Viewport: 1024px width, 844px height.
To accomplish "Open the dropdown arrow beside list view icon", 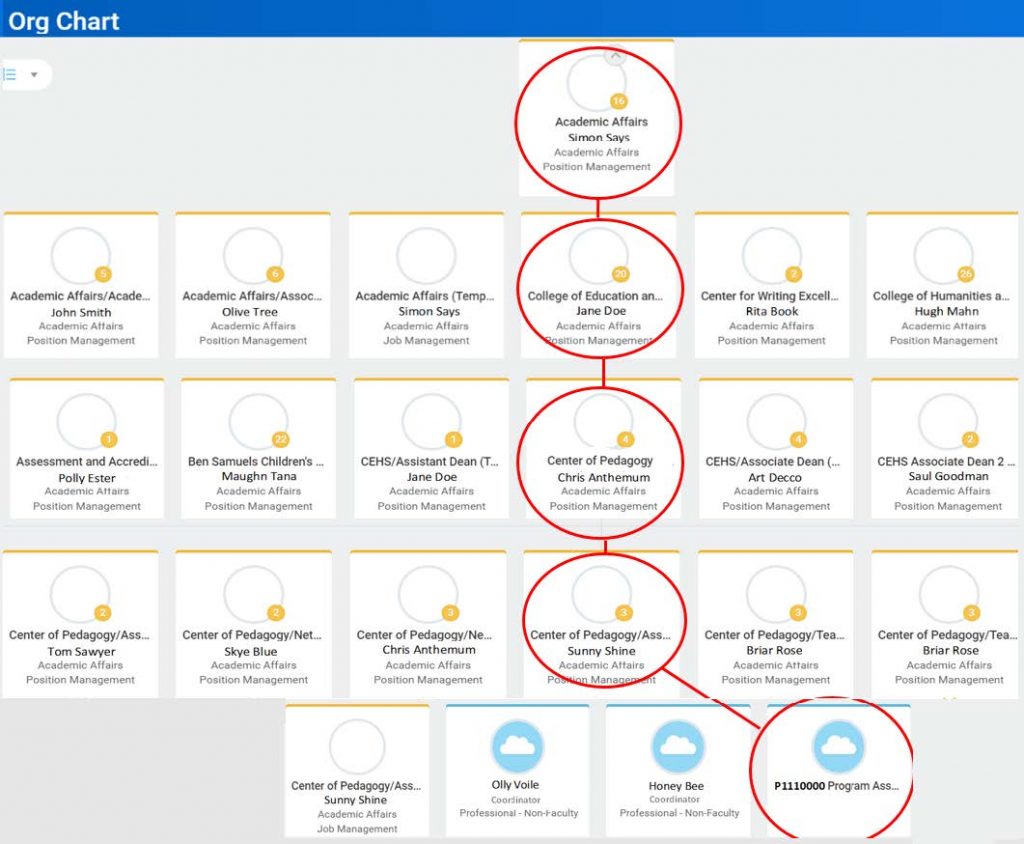I will pos(34,75).
